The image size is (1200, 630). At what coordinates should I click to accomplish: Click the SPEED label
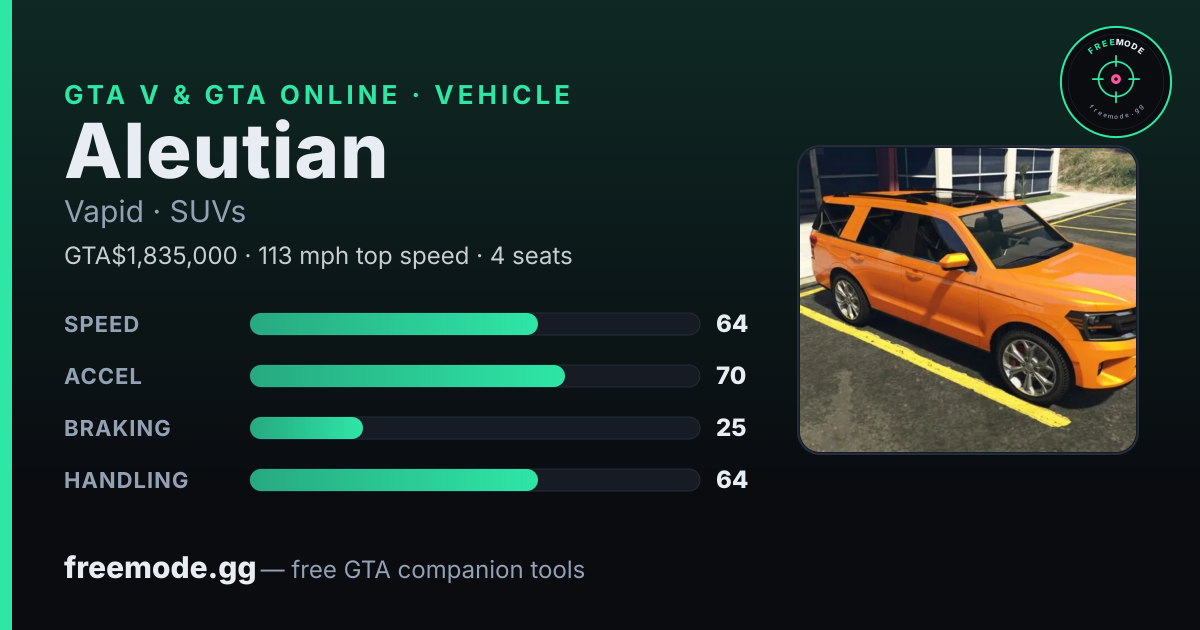pyautogui.click(x=102, y=324)
